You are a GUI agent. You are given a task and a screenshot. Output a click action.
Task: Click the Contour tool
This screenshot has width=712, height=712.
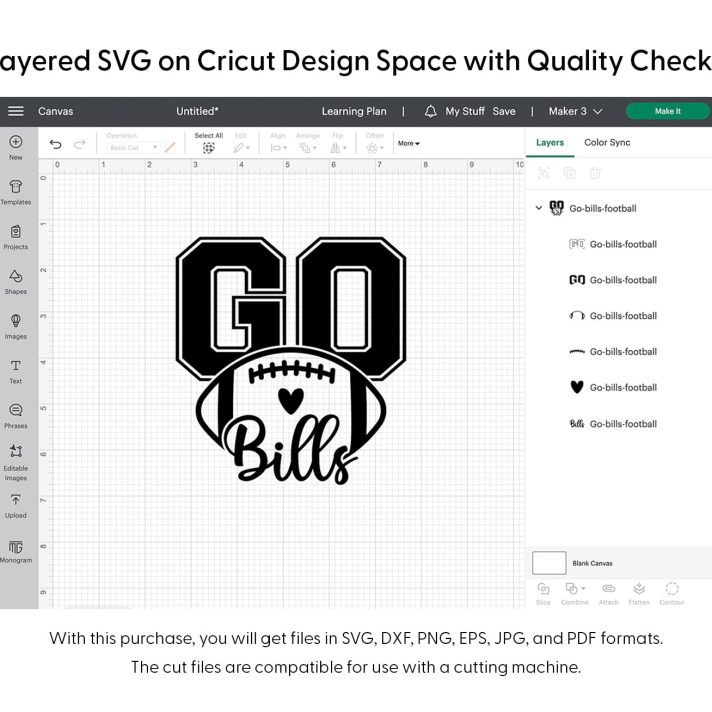(672, 593)
